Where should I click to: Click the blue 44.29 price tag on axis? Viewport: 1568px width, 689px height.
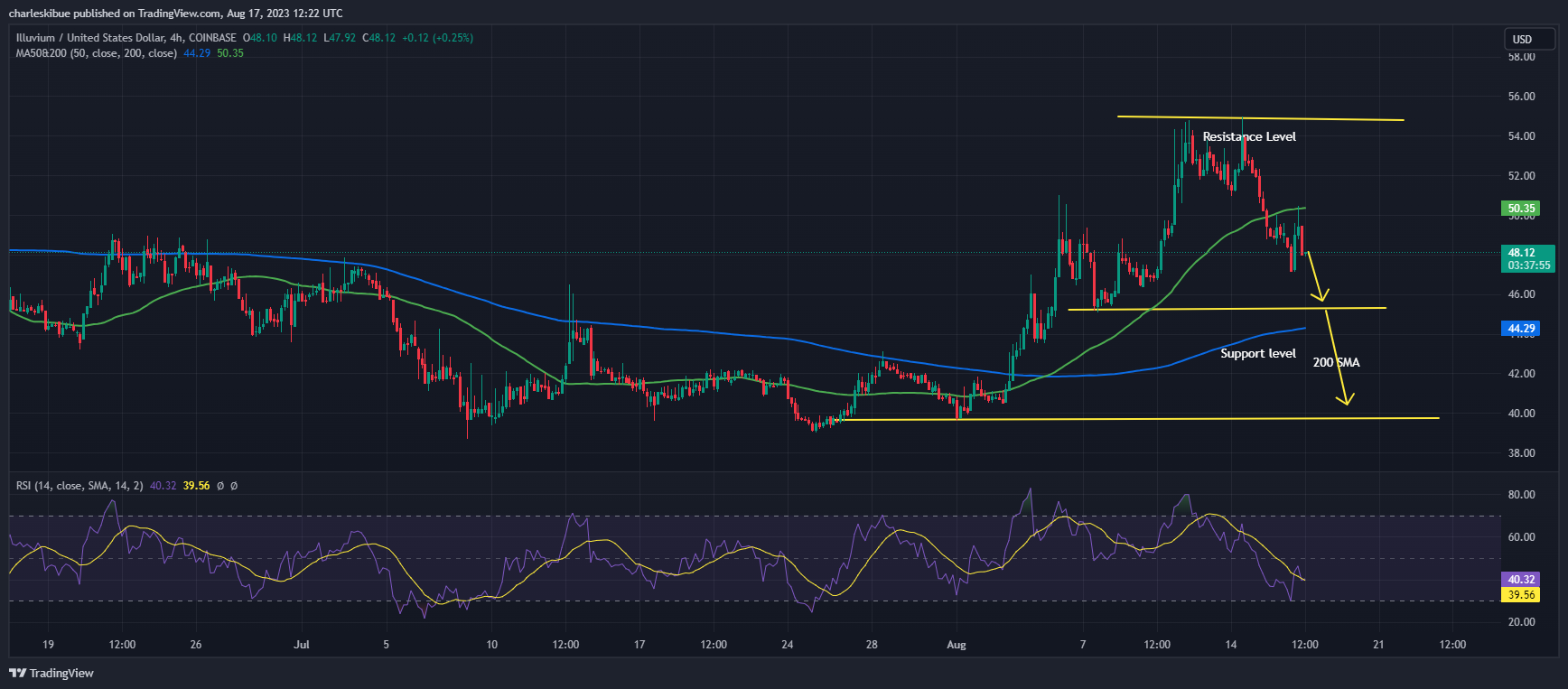click(x=1522, y=329)
